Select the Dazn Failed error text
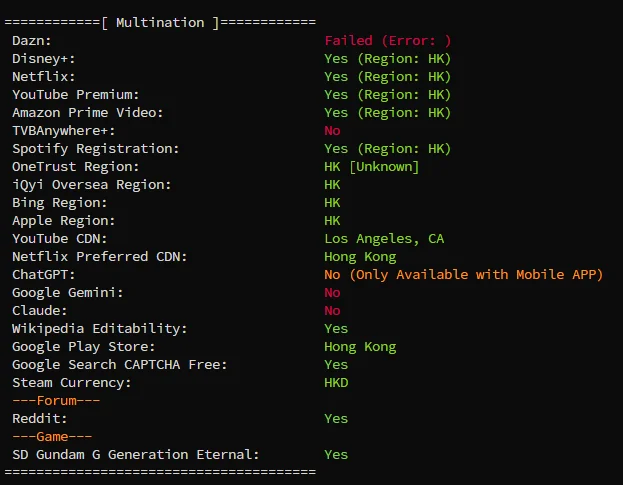The height and width of the screenshot is (485, 623). [388, 41]
